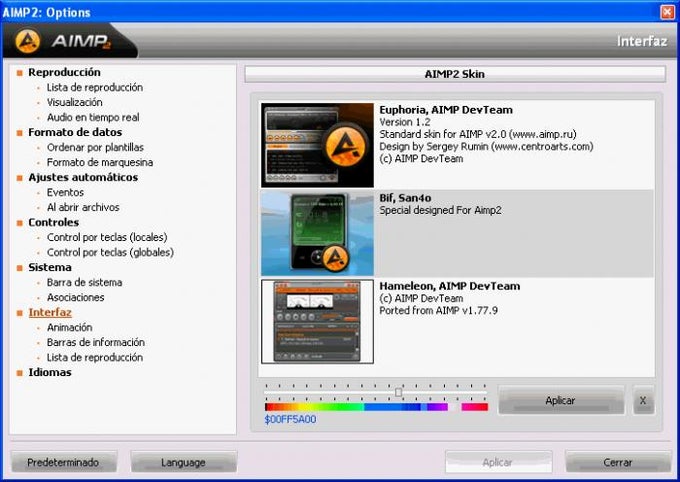Select the highlighted Interfaz section
This screenshot has width=680, height=482.
(x=50, y=312)
